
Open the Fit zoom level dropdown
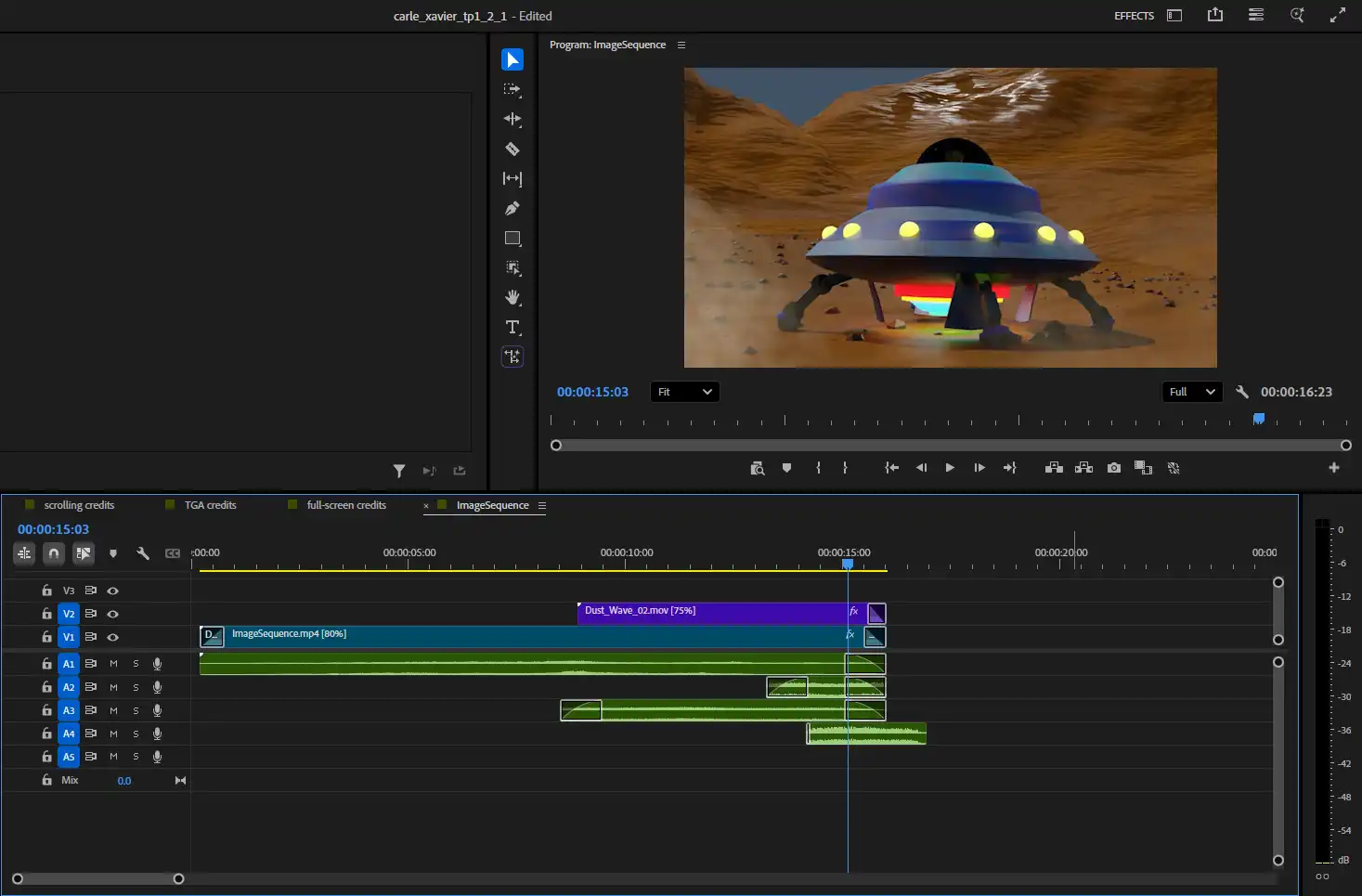684,392
